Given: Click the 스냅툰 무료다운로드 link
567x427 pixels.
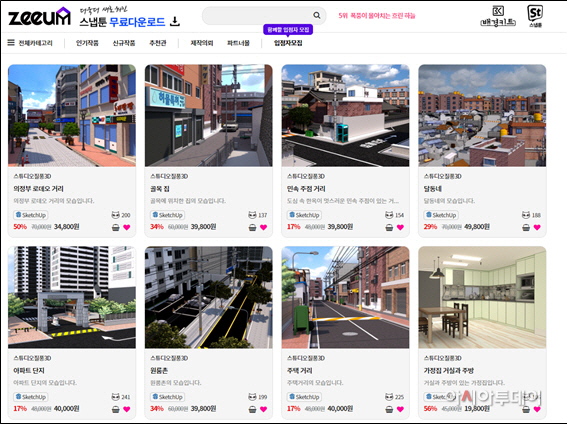Looking at the screenshot, I should tap(122, 22).
